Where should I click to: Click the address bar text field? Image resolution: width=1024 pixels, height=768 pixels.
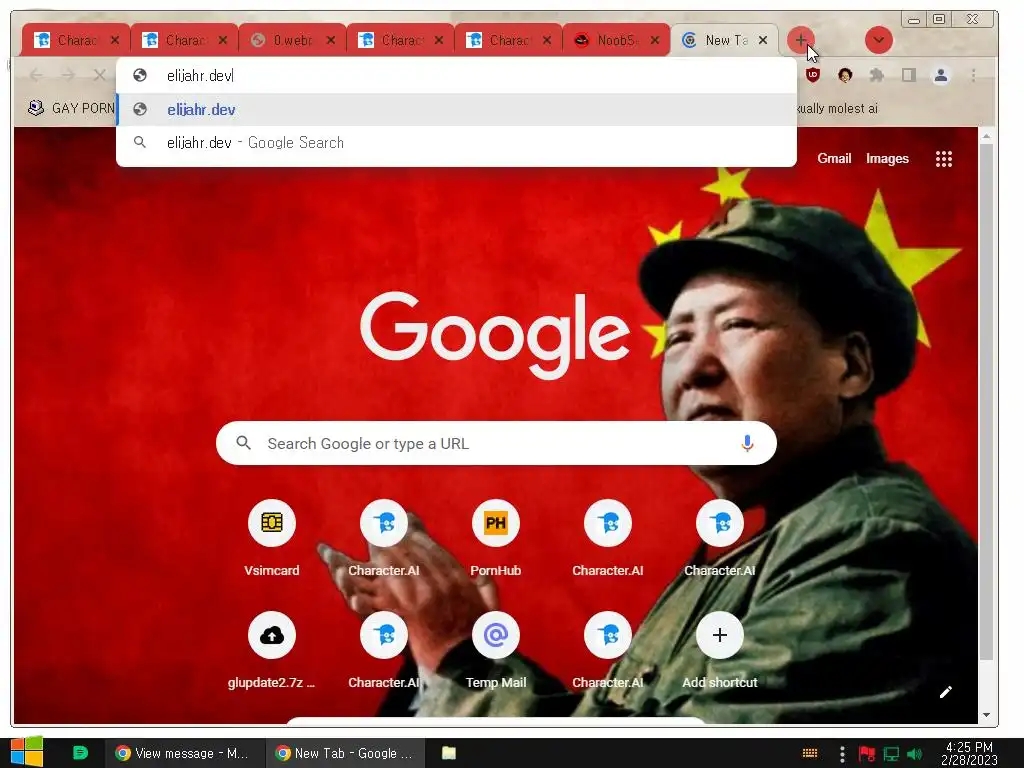coord(456,75)
